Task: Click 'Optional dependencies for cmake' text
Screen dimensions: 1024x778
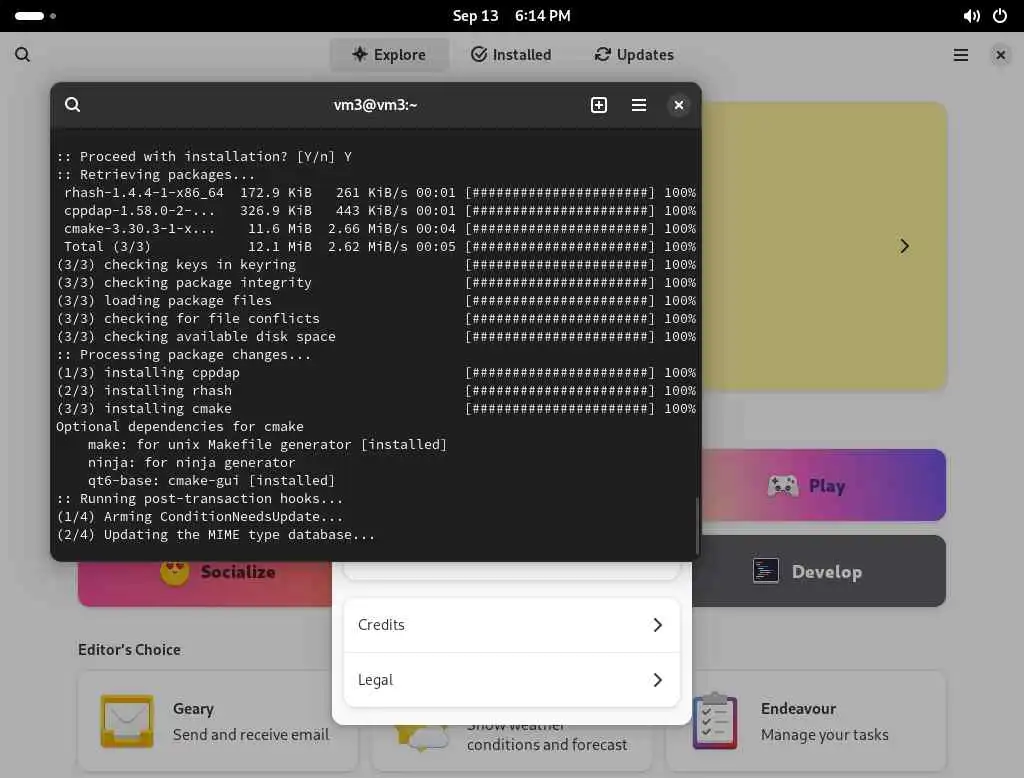Action: pos(180,426)
